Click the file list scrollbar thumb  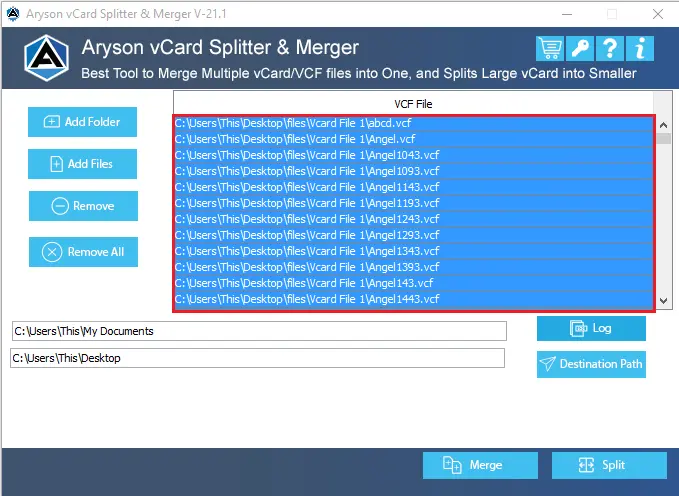pyautogui.click(x=663, y=139)
